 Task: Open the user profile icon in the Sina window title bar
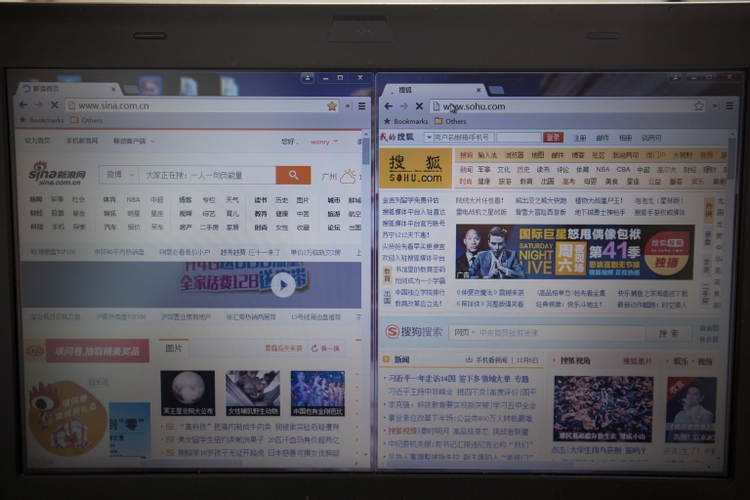(x=307, y=78)
